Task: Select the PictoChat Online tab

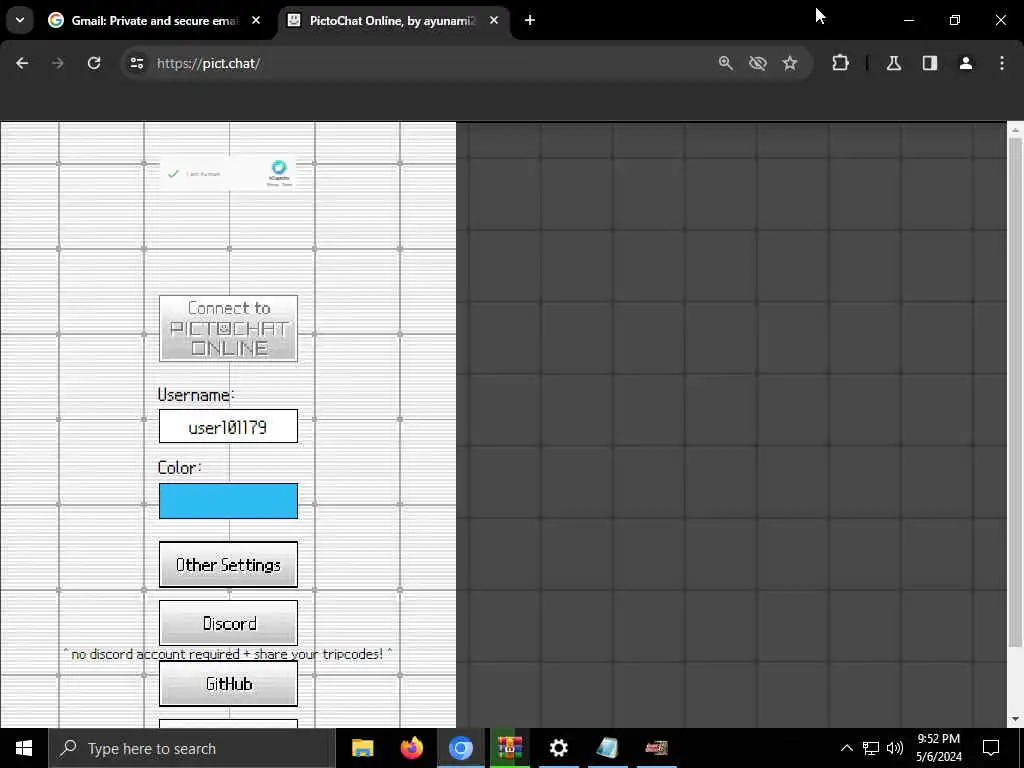Action: (x=392, y=20)
